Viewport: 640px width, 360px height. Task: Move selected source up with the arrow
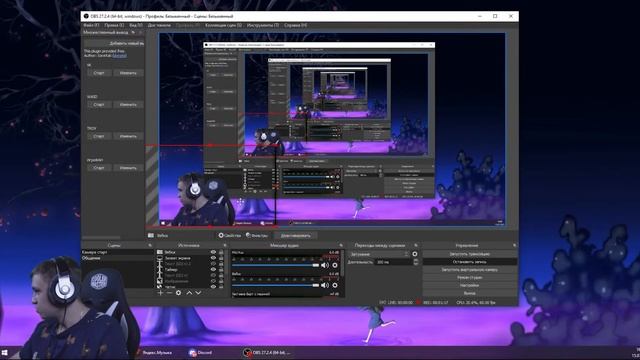(189, 293)
